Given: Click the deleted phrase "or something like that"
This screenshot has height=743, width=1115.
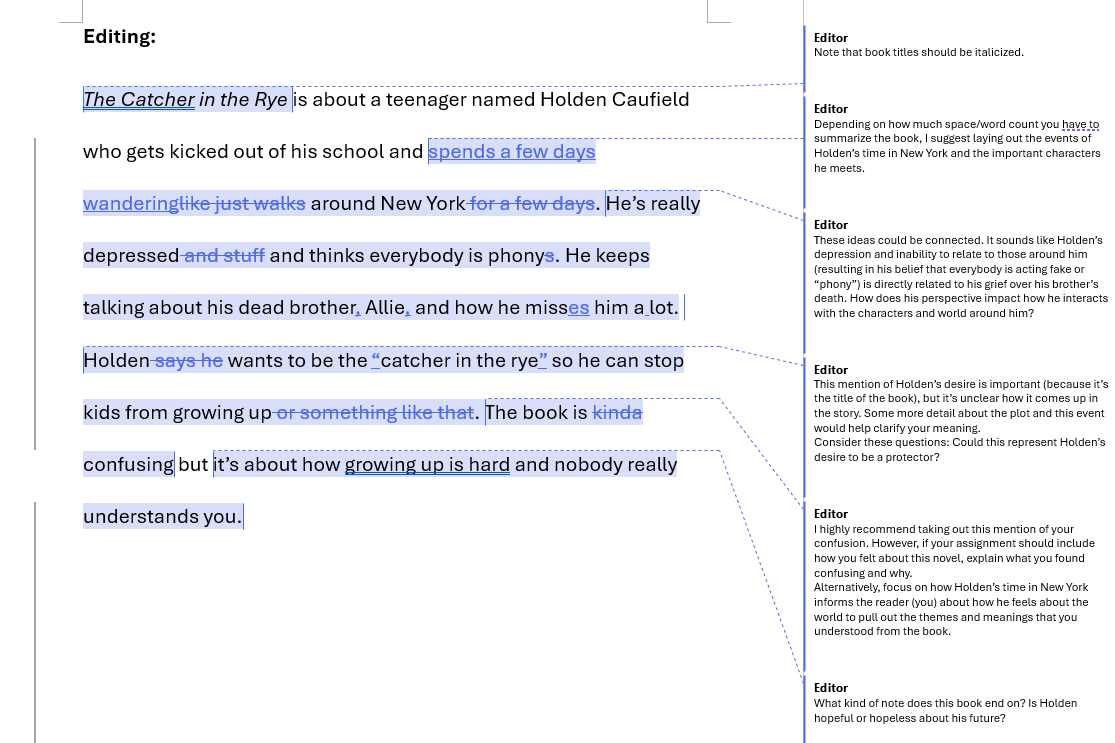Looking at the screenshot, I should click(x=374, y=412).
